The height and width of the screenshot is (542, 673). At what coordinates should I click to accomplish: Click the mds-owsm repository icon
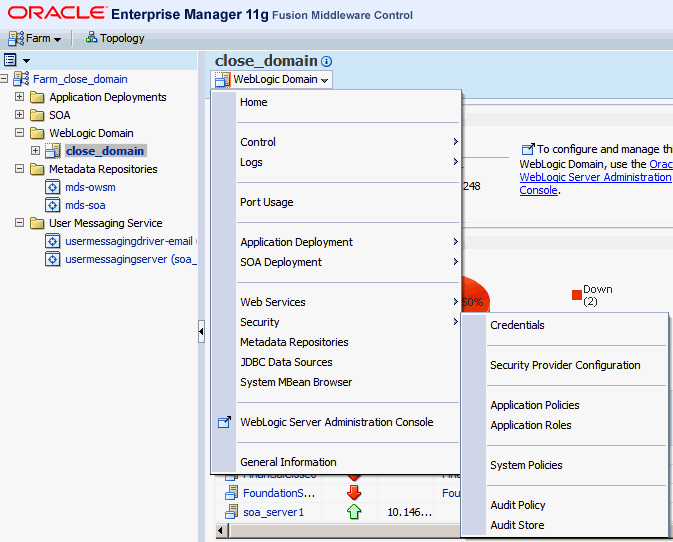pos(52,188)
